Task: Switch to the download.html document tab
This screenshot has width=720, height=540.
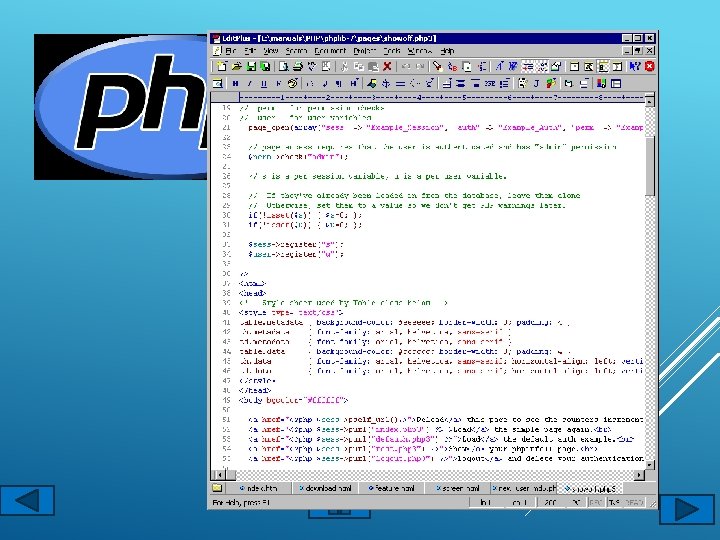Action: click(325, 488)
